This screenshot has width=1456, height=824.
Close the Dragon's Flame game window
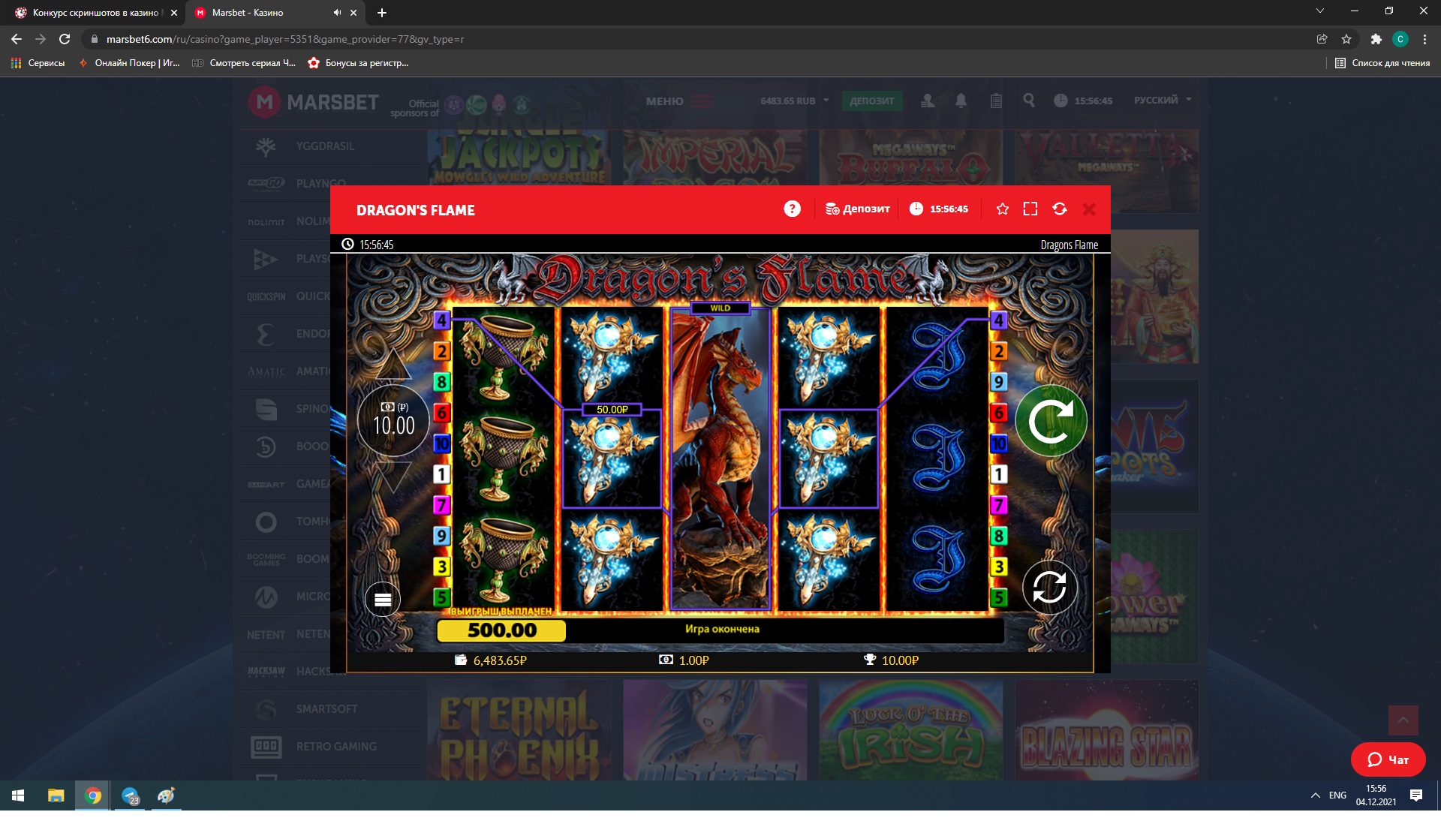(1089, 209)
